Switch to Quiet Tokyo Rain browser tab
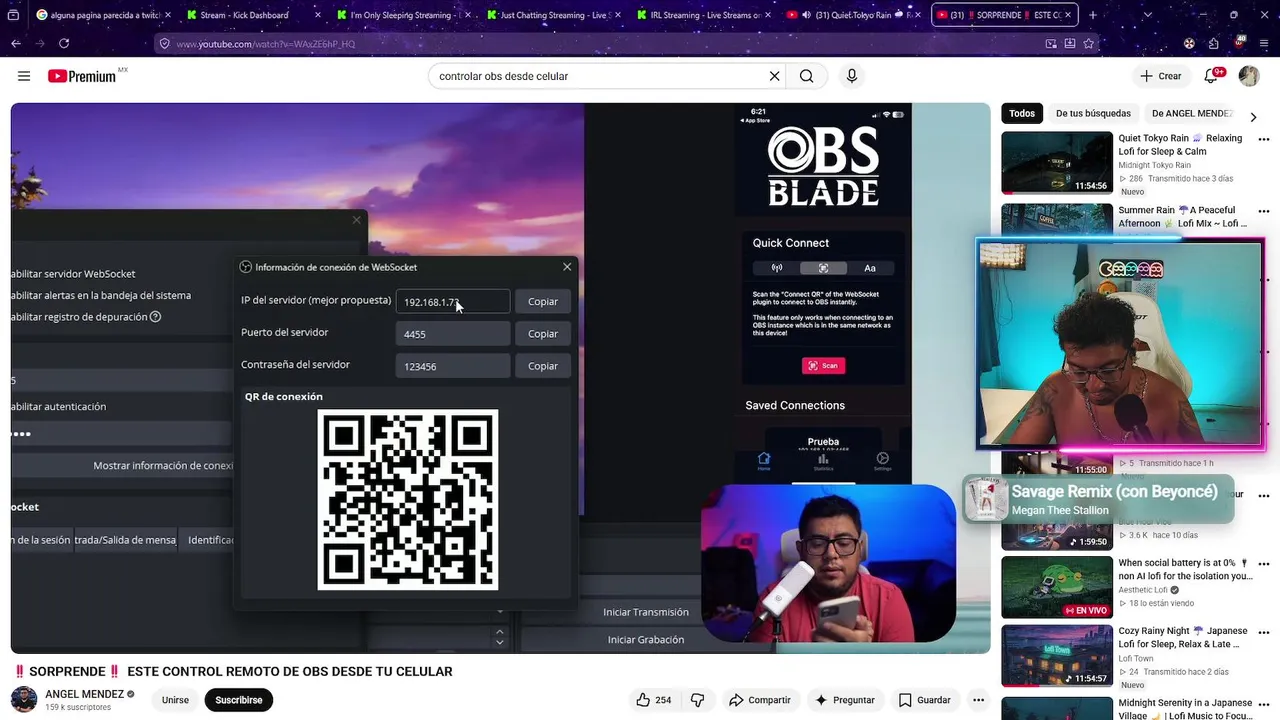 click(853, 15)
